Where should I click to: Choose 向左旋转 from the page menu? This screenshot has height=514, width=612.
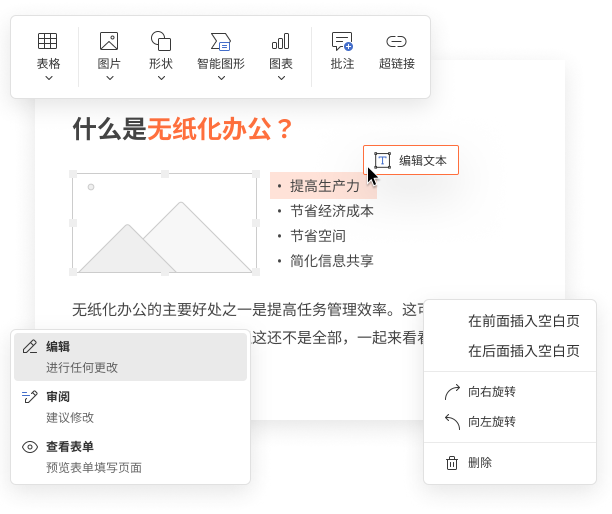coord(510,422)
